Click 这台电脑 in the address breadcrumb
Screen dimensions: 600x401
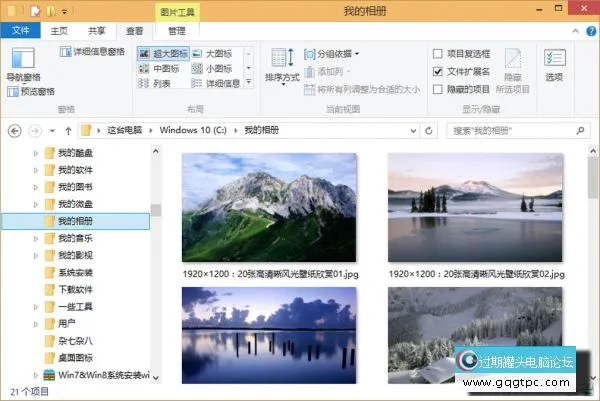click(x=125, y=130)
